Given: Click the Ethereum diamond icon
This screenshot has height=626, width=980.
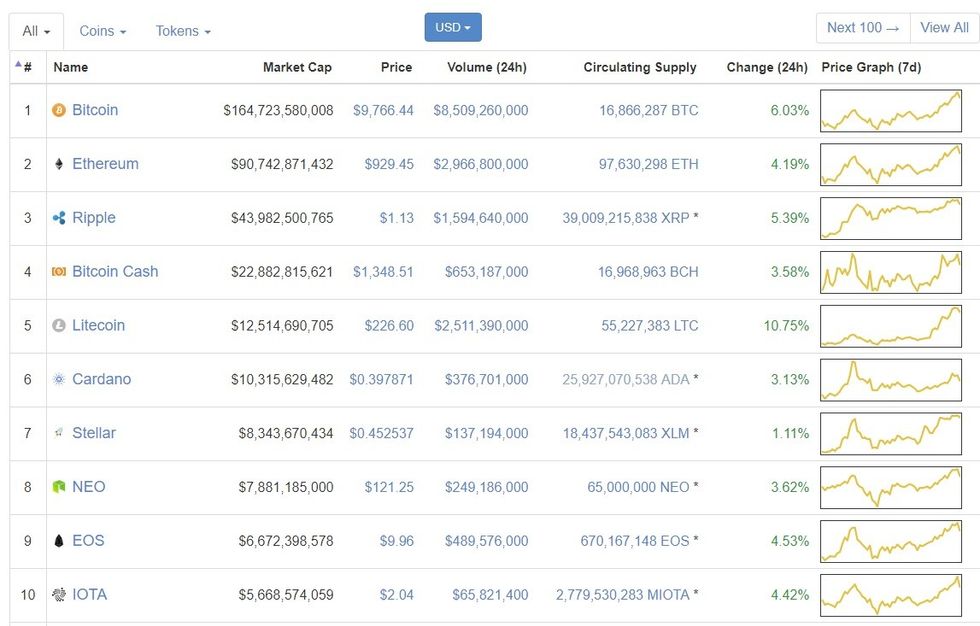Looking at the screenshot, I should [60, 164].
